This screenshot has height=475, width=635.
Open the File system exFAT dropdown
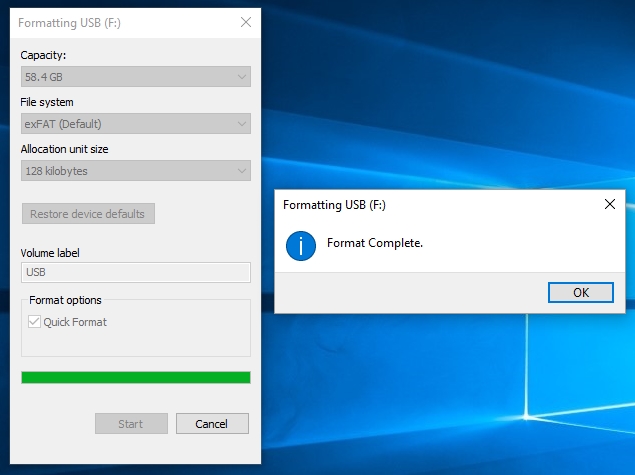(x=136, y=124)
